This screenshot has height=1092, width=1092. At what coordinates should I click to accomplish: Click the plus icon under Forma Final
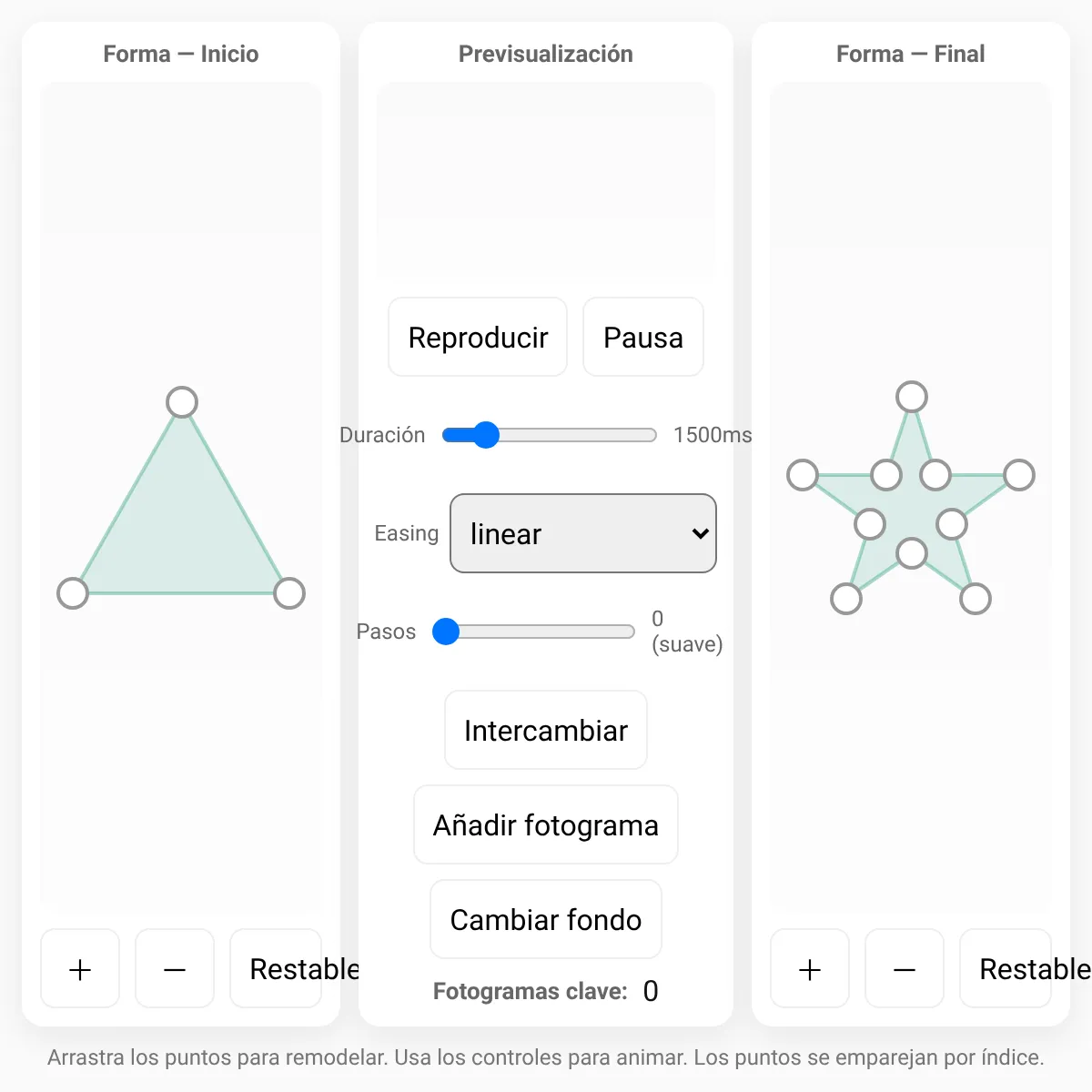coord(810,969)
